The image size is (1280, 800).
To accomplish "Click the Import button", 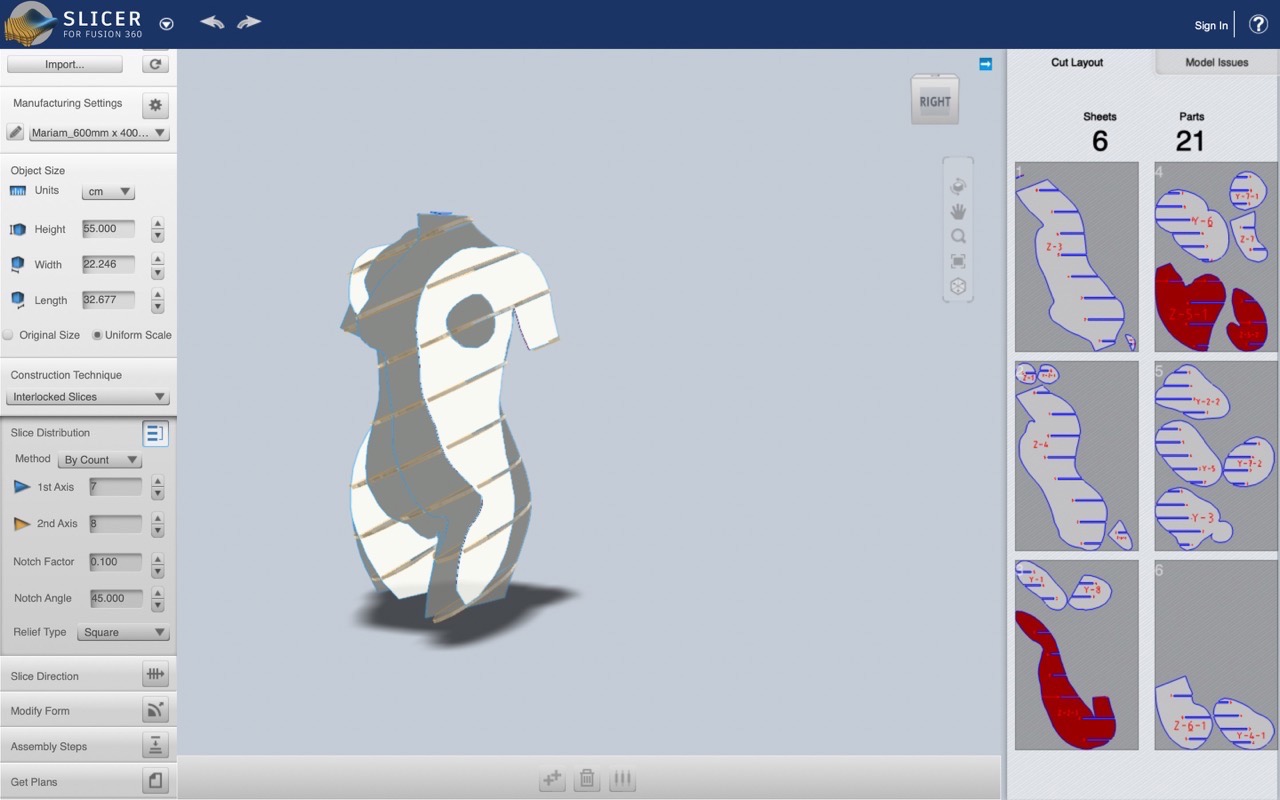I will point(65,64).
